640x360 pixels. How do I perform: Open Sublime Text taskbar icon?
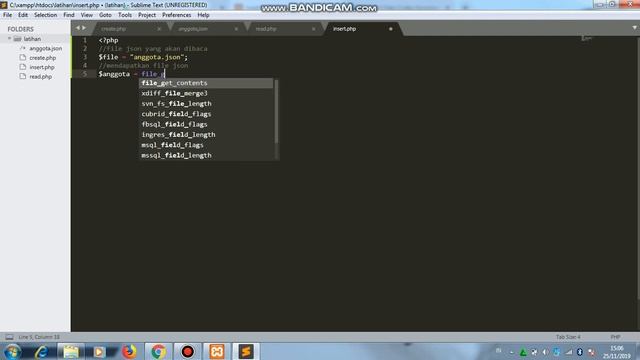(x=246, y=351)
